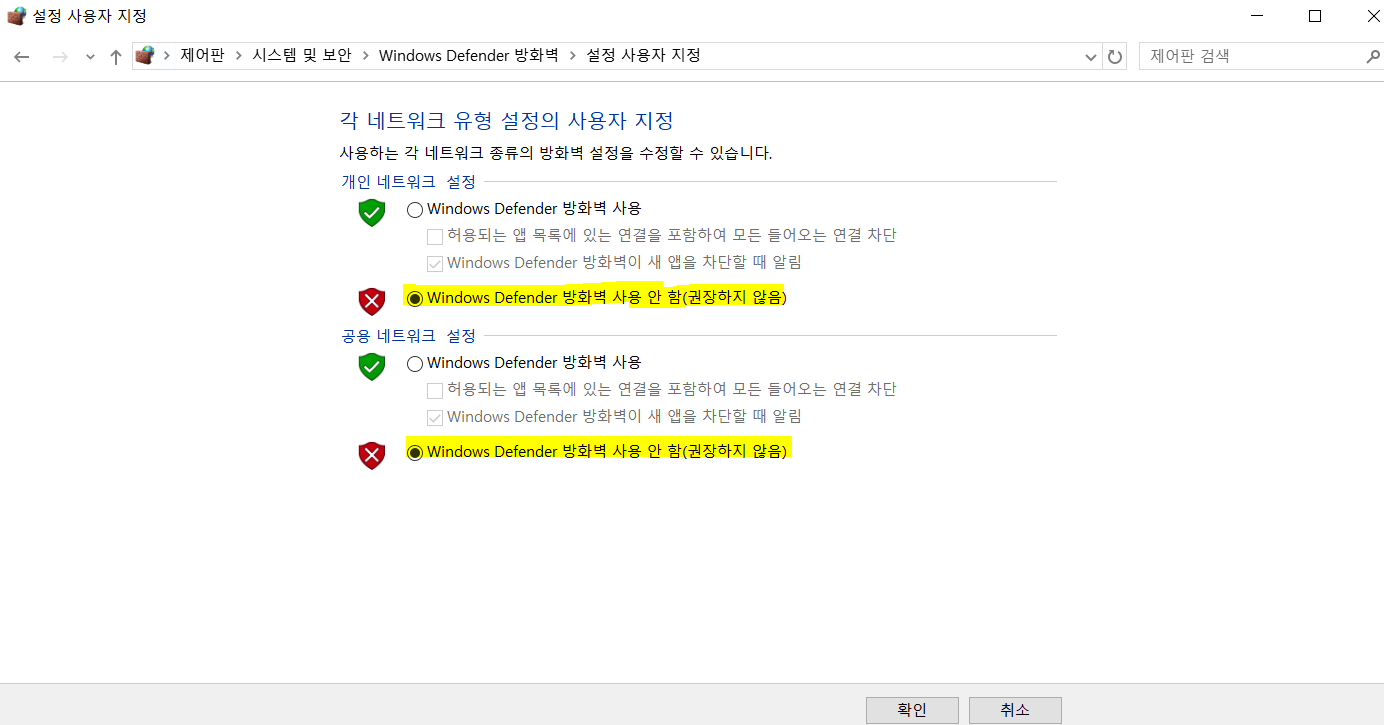Click green shield icon in 개인 네트워크
The width and height of the screenshot is (1384, 725).
tap(372, 212)
